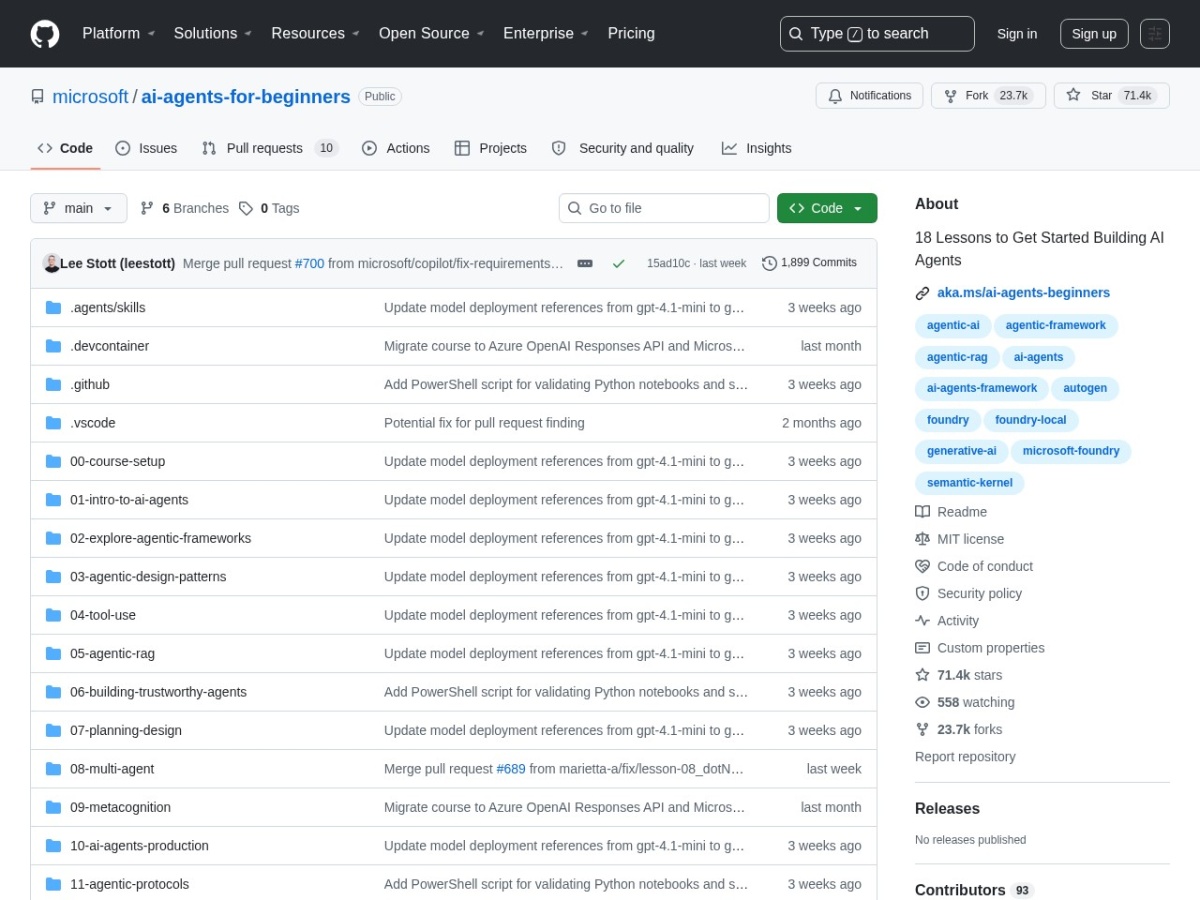1200x900 pixels.
Task: Open the 09-metacognition folder
Action: point(120,807)
